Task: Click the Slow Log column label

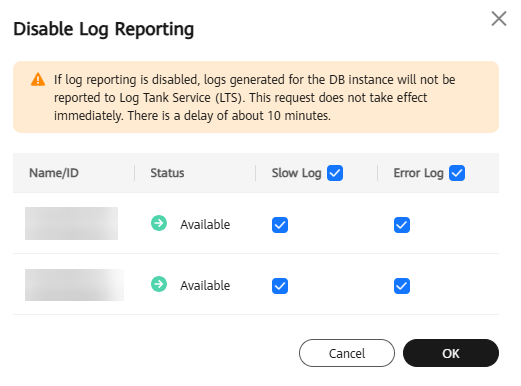Action: (296, 173)
